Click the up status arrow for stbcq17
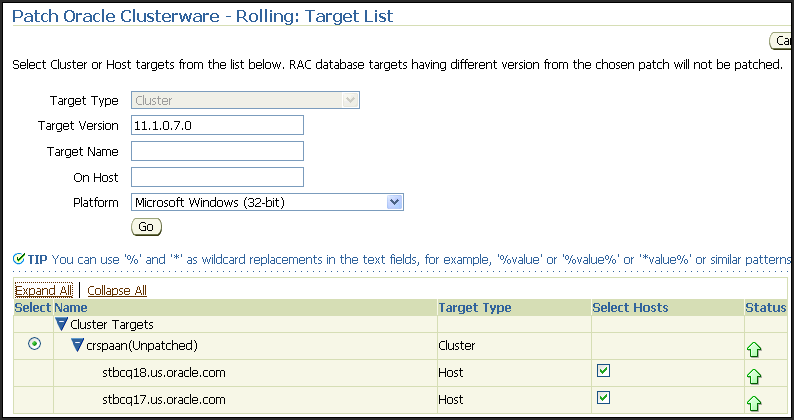This screenshot has height=420, width=794. pos(754,403)
